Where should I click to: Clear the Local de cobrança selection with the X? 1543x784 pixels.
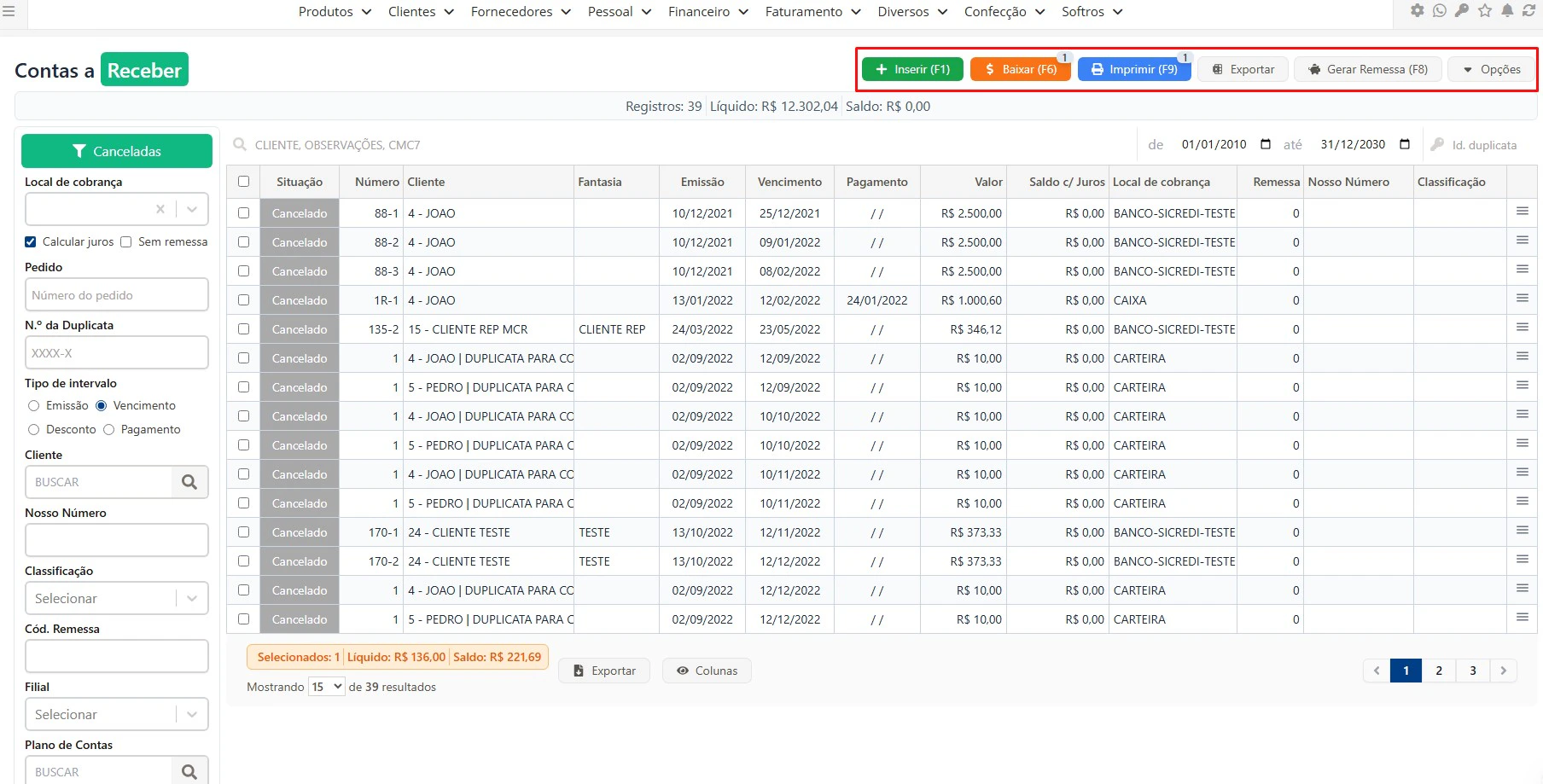click(x=160, y=209)
